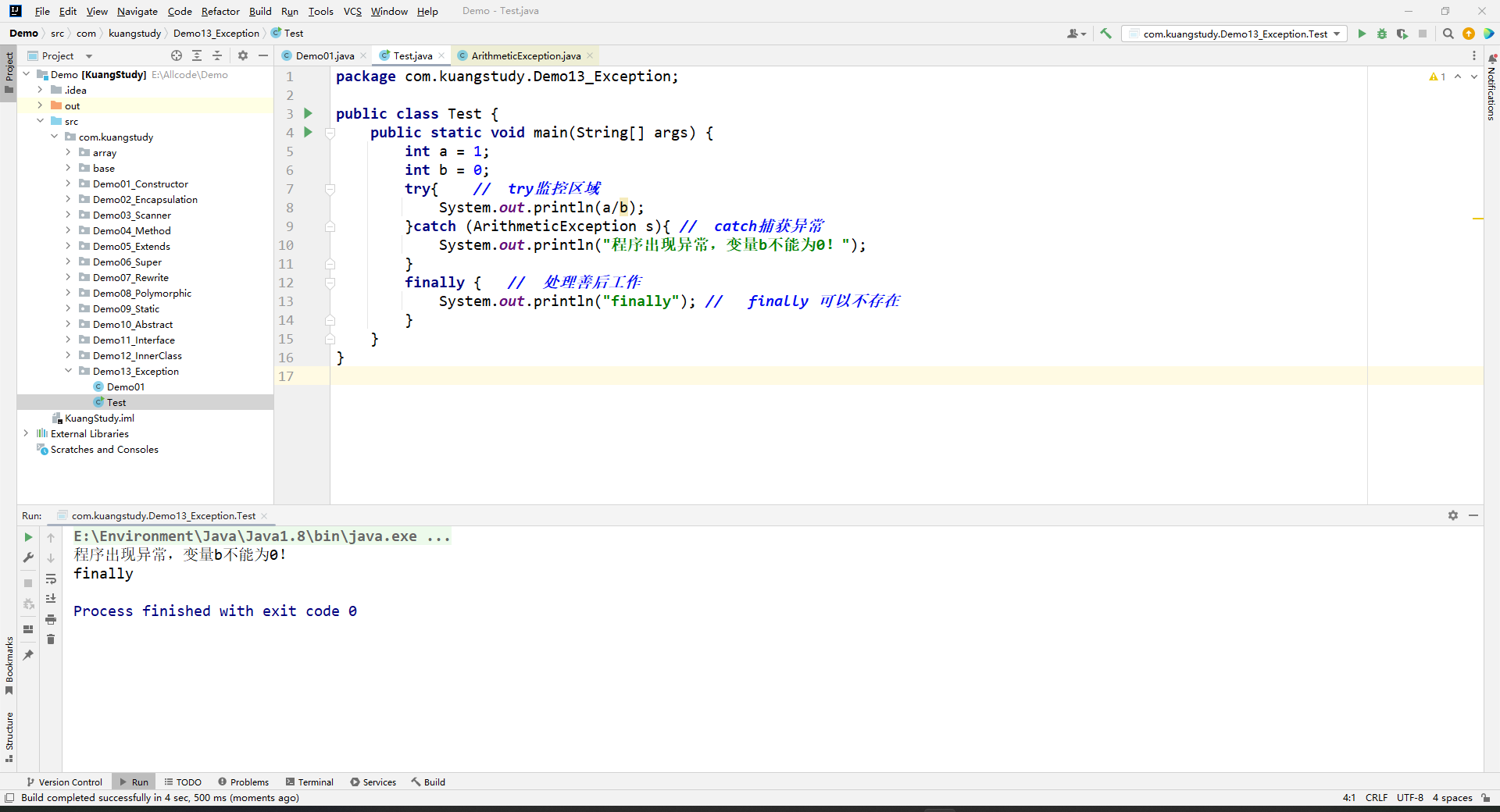Viewport: 1500px width, 812px height.
Task: Open the File menu
Action: (x=42, y=11)
